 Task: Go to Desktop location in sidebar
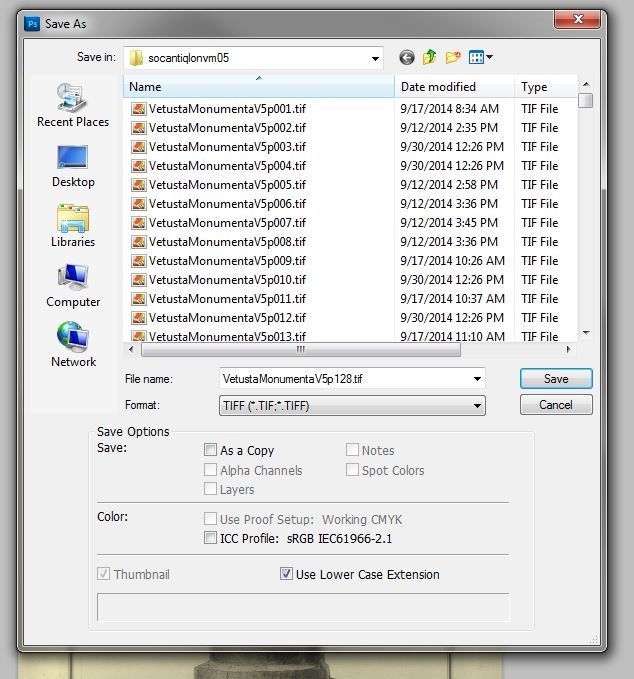[x=73, y=166]
